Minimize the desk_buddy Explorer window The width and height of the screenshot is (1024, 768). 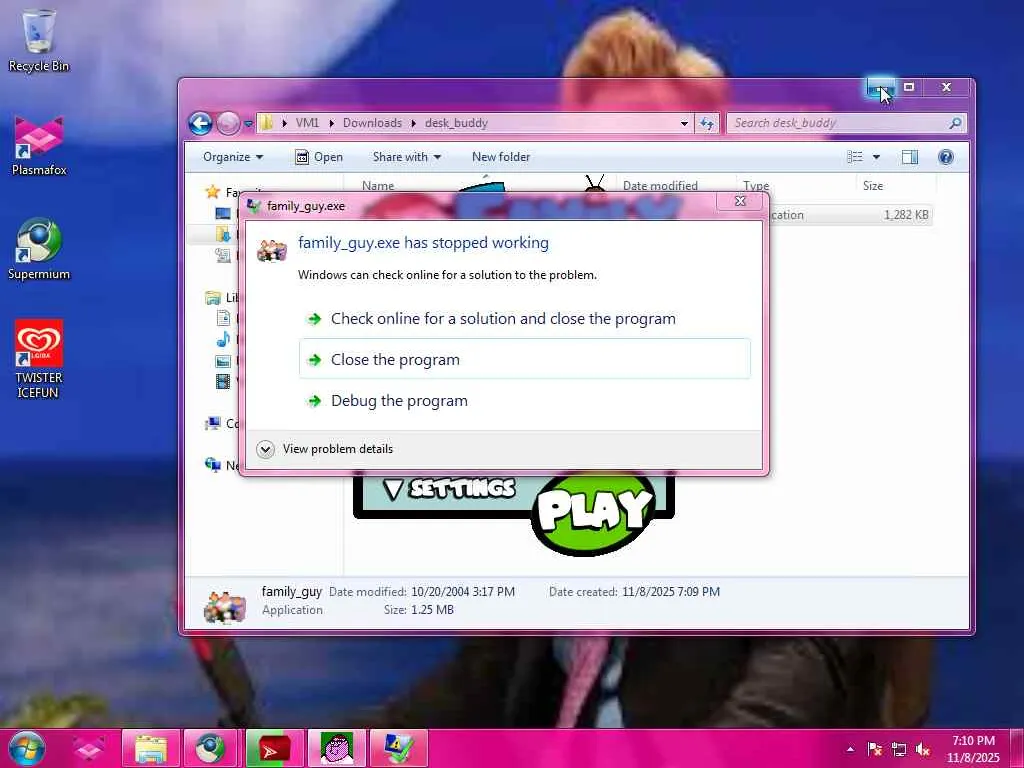(881, 87)
